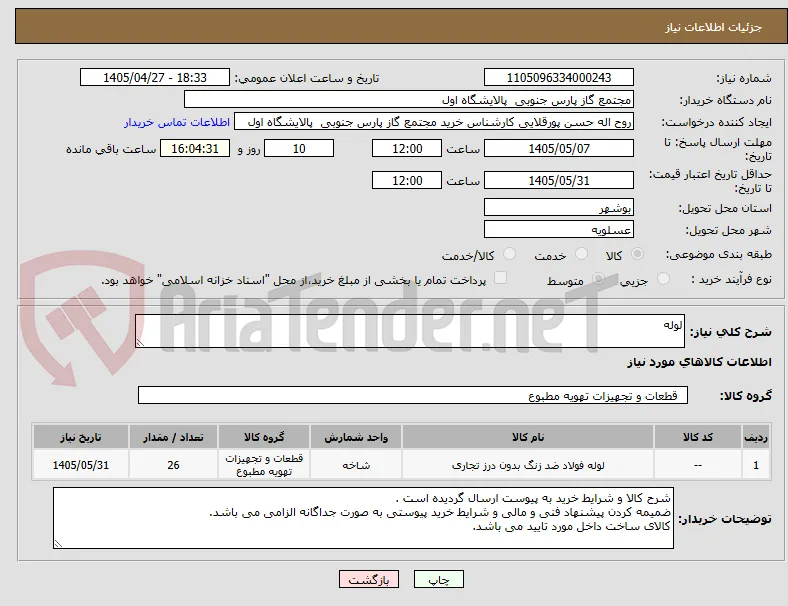Viewport: 788px width, 606px height.
Task: Click the remaining days field showing 10
Action: (x=299, y=148)
